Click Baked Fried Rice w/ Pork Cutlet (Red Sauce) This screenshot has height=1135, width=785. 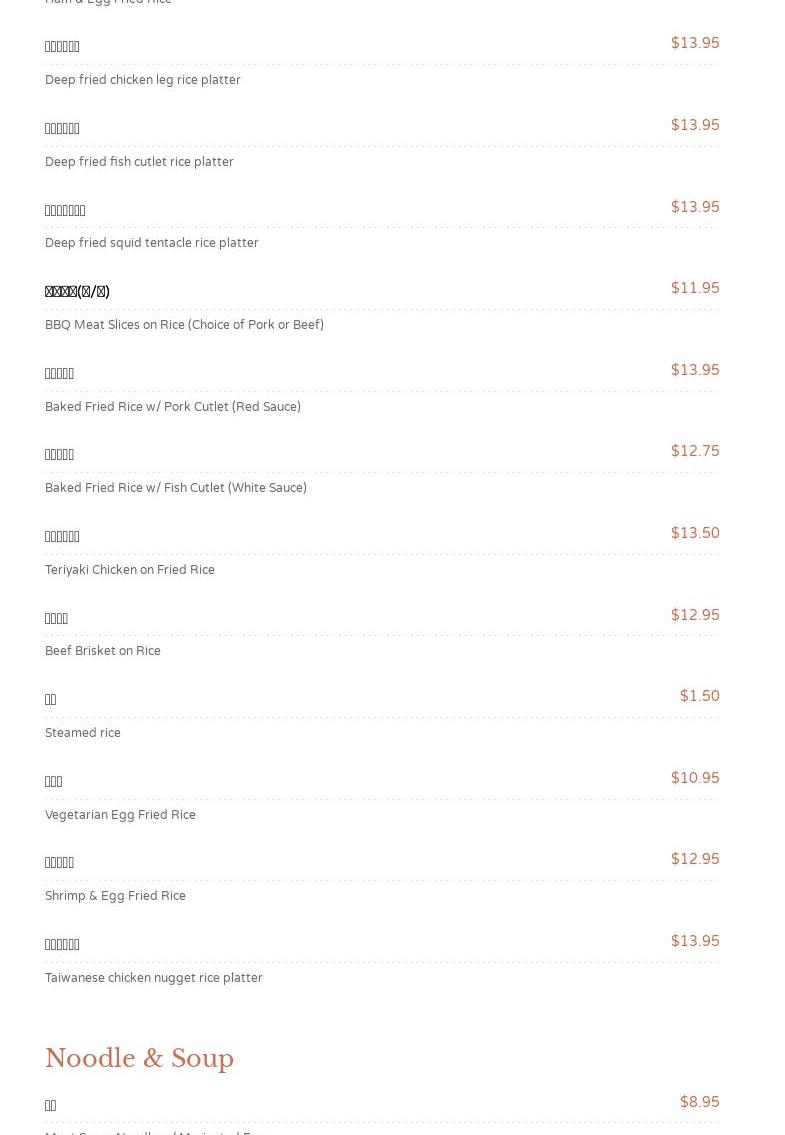[x=172, y=407]
